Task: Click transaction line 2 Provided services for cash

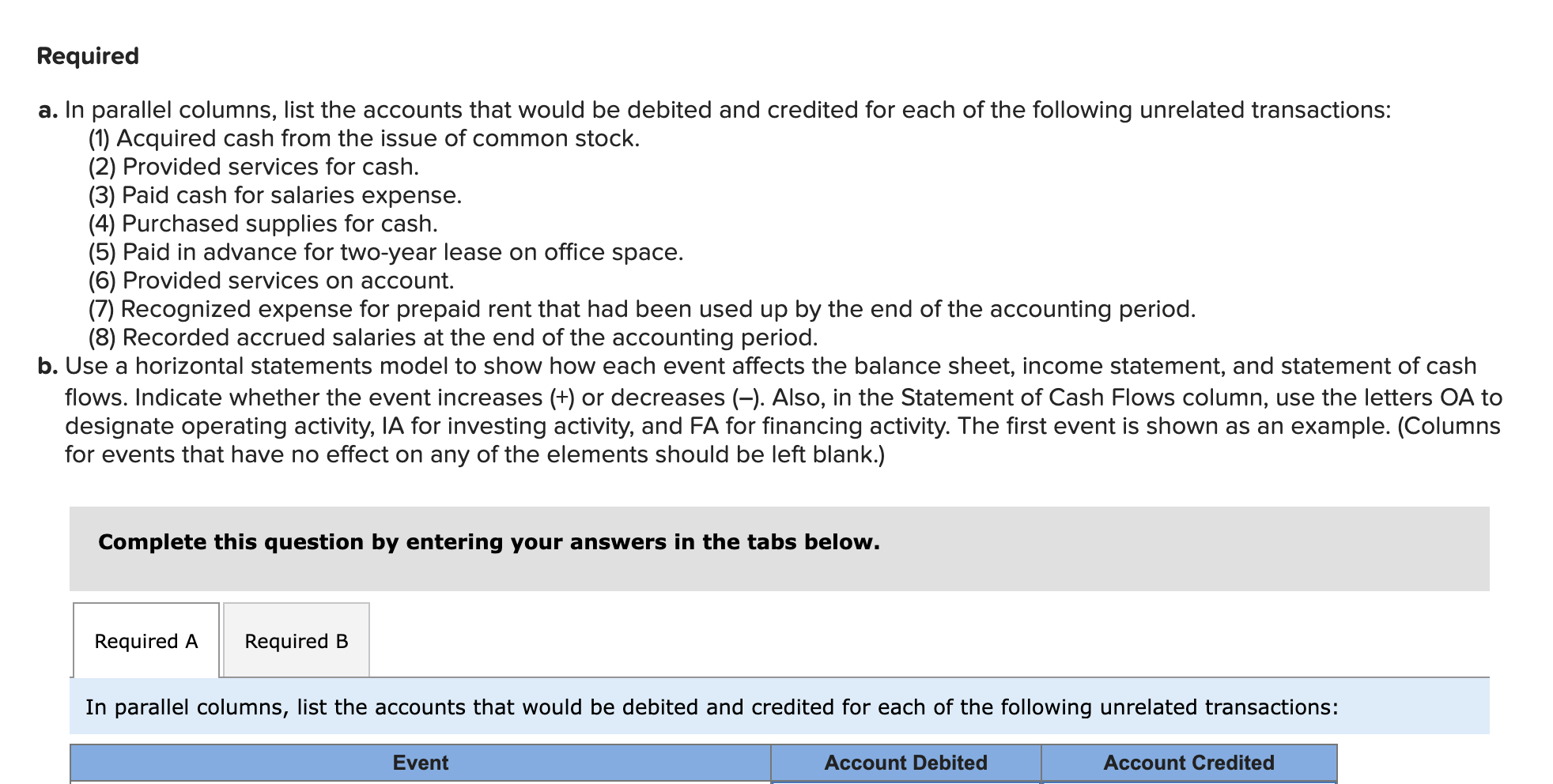Action: (x=253, y=167)
